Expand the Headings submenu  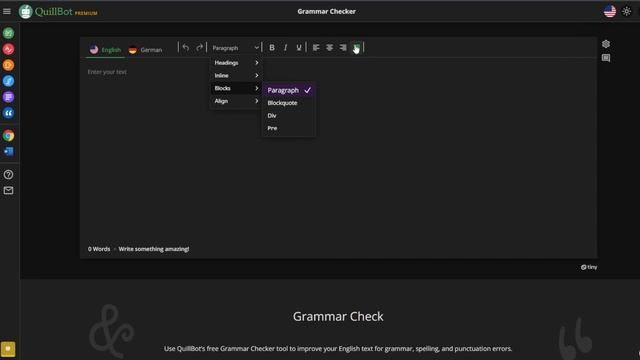[236, 63]
